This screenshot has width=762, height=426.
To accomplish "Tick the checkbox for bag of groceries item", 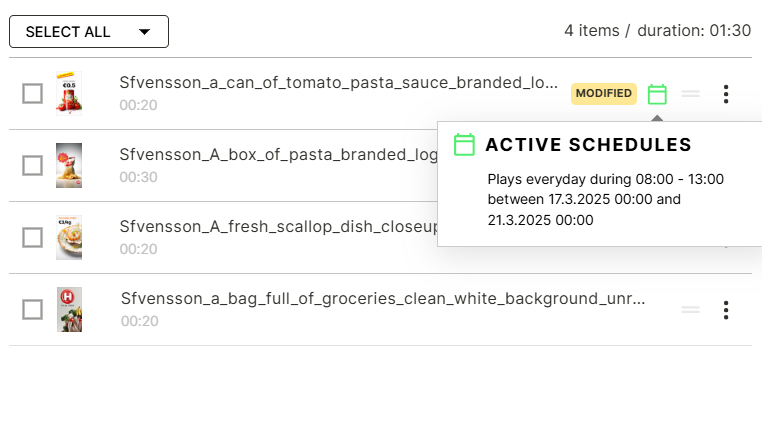I will pos(33,309).
